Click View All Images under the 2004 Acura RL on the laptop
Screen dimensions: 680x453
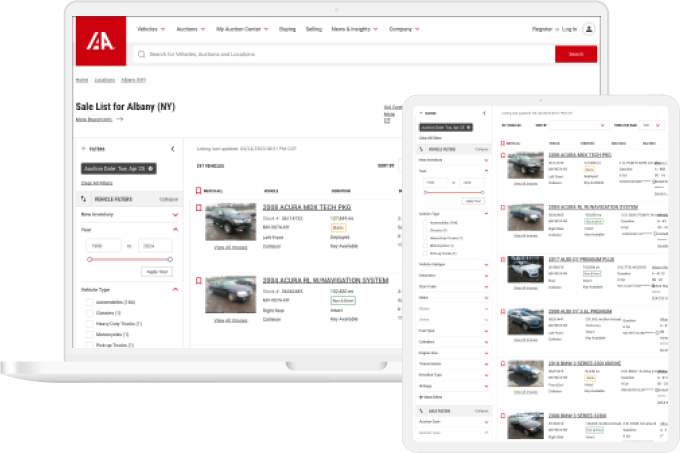pyautogui.click(x=230, y=320)
